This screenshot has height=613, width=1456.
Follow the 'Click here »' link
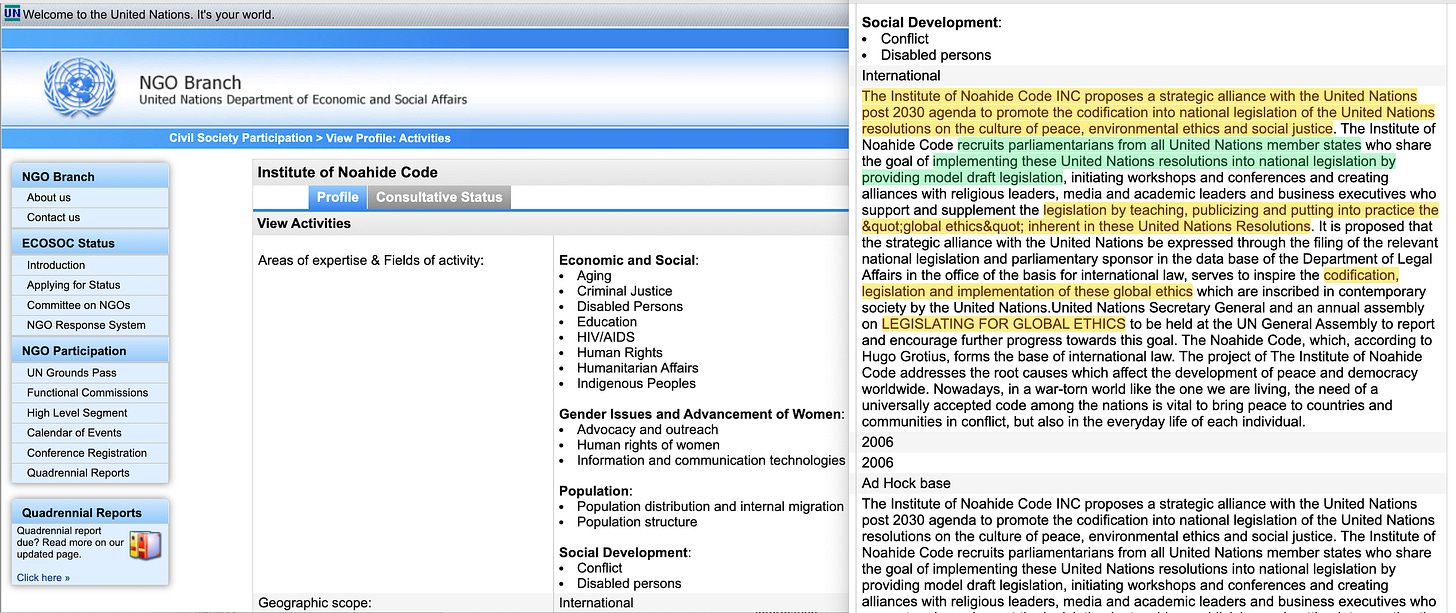pyautogui.click(x=43, y=578)
